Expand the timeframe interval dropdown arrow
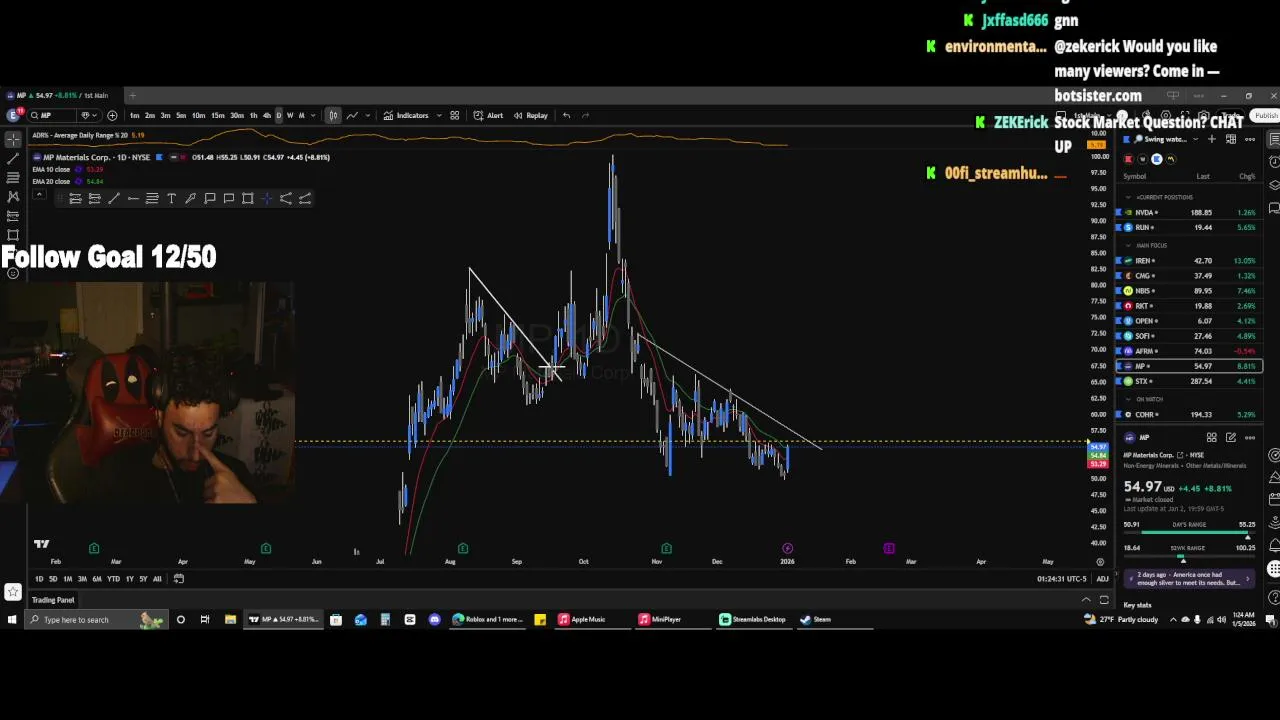This screenshot has width=1280, height=720. [314, 115]
